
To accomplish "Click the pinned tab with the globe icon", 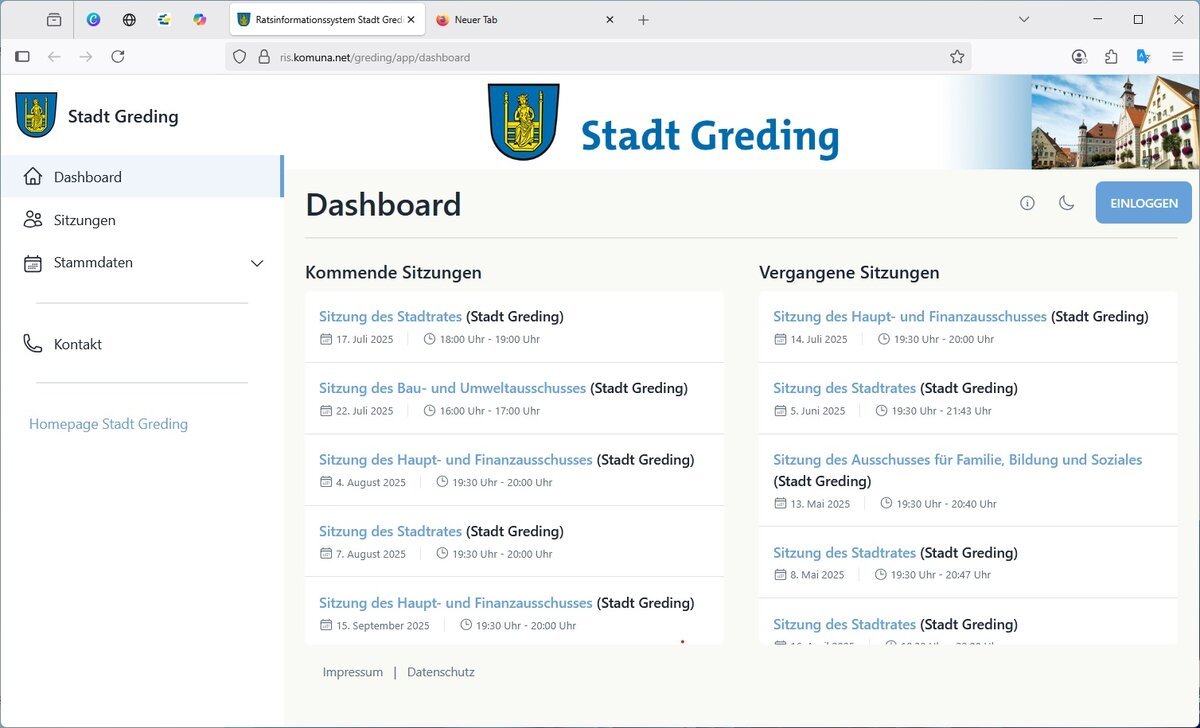I will tap(129, 20).
